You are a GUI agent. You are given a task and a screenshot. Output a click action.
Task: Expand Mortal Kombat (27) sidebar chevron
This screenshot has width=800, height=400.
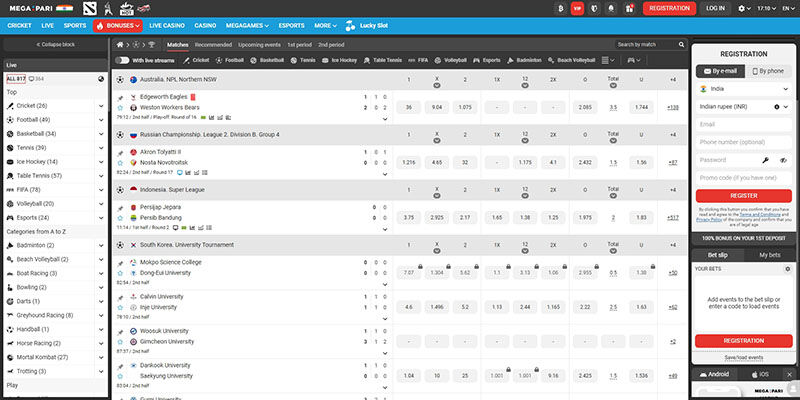pyautogui.click(x=101, y=357)
